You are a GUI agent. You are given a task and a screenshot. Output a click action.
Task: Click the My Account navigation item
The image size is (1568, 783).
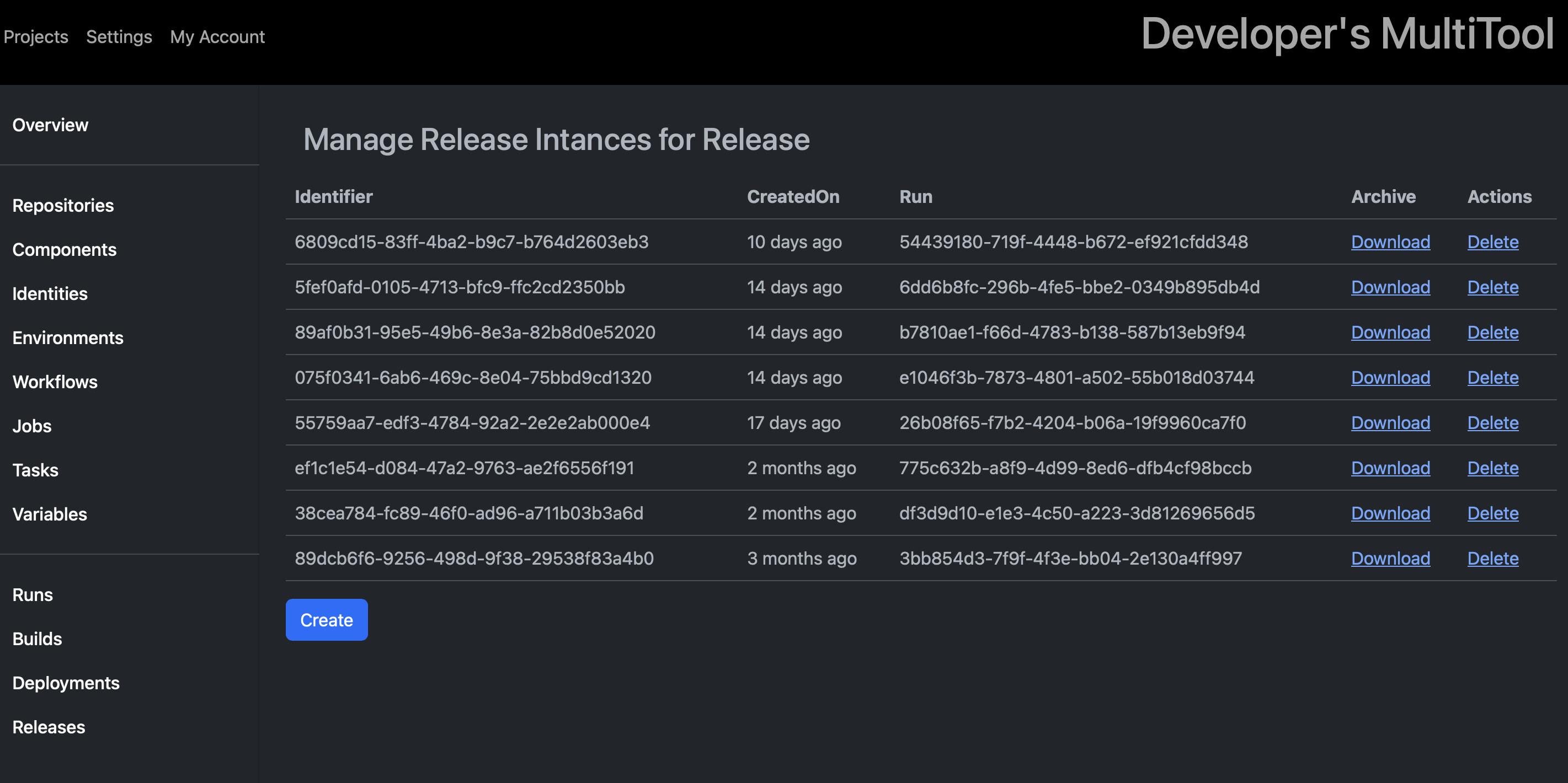click(x=217, y=36)
